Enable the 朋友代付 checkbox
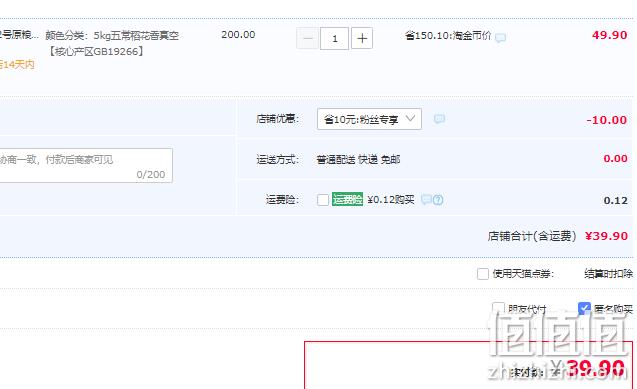Viewport: 637px width, 389px height. tap(498, 308)
